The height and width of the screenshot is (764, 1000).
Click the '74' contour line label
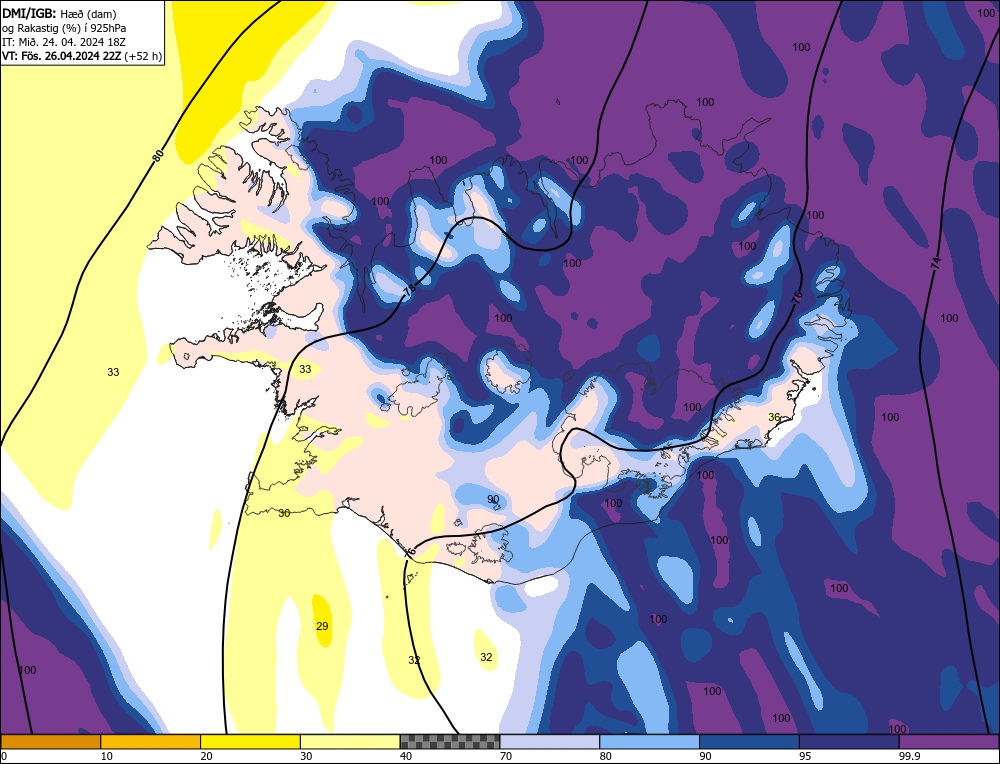click(x=936, y=262)
